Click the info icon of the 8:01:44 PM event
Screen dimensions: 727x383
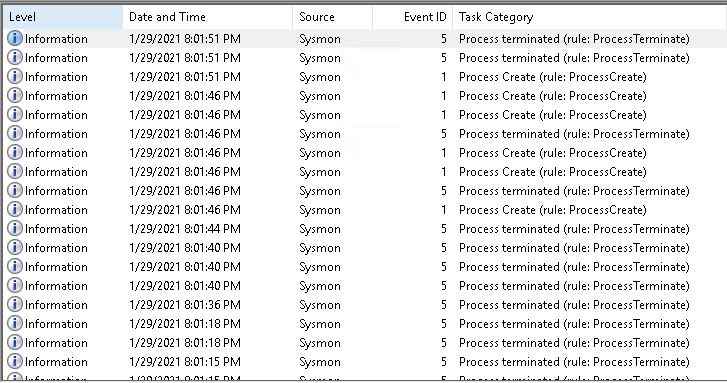(15, 229)
